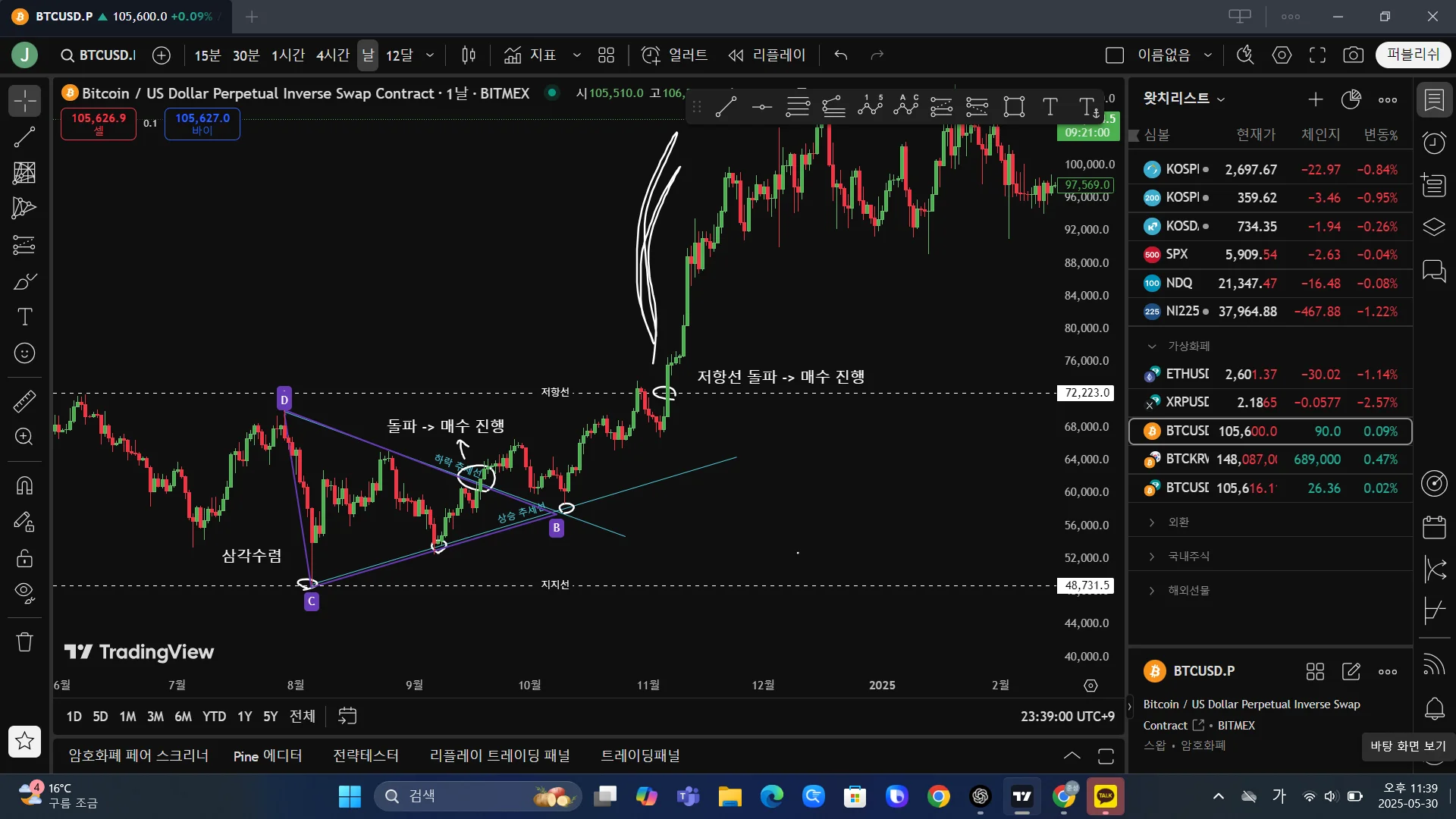Switch to the Pine 에디터 tab
The width and height of the screenshot is (1456, 819).
268,756
